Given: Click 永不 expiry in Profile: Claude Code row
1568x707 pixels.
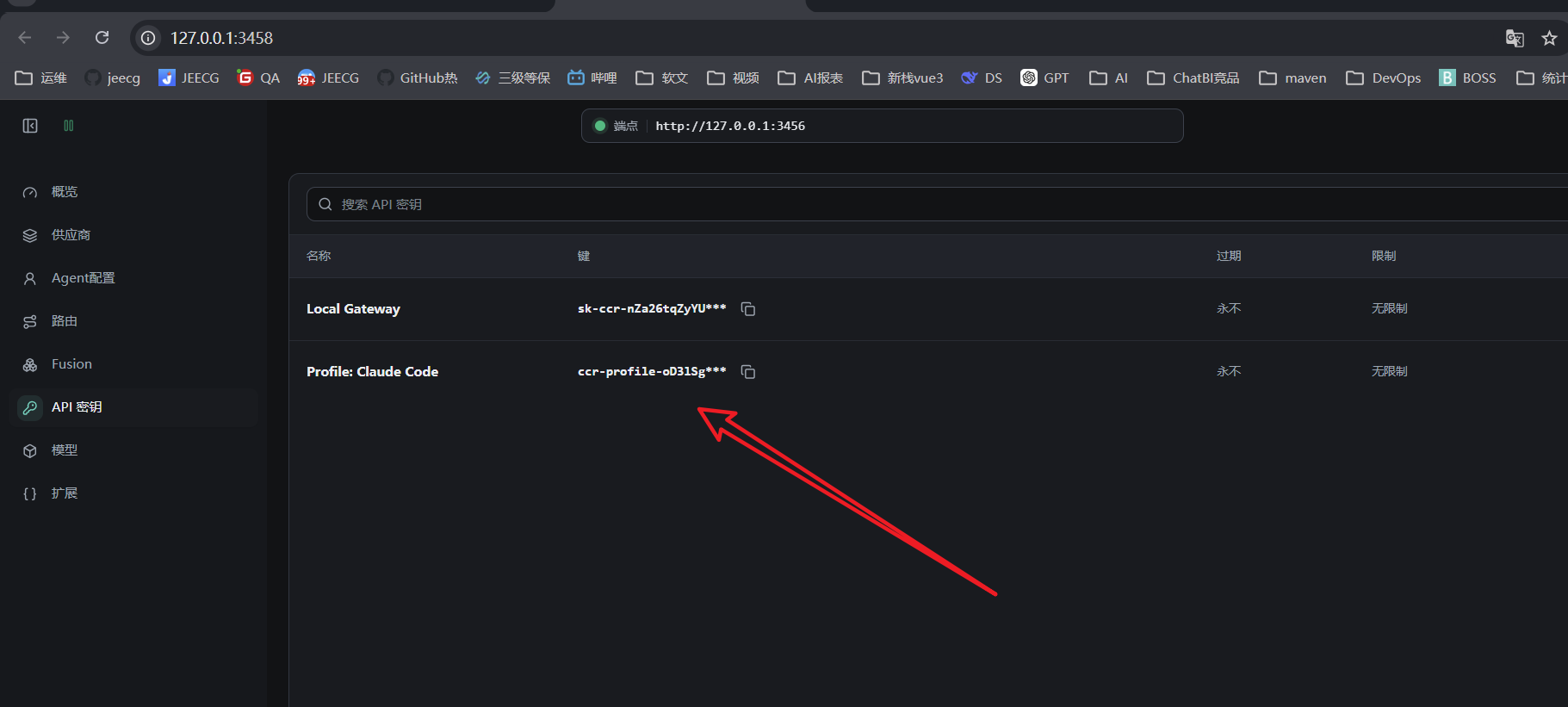Looking at the screenshot, I should click(x=1229, y=371).
